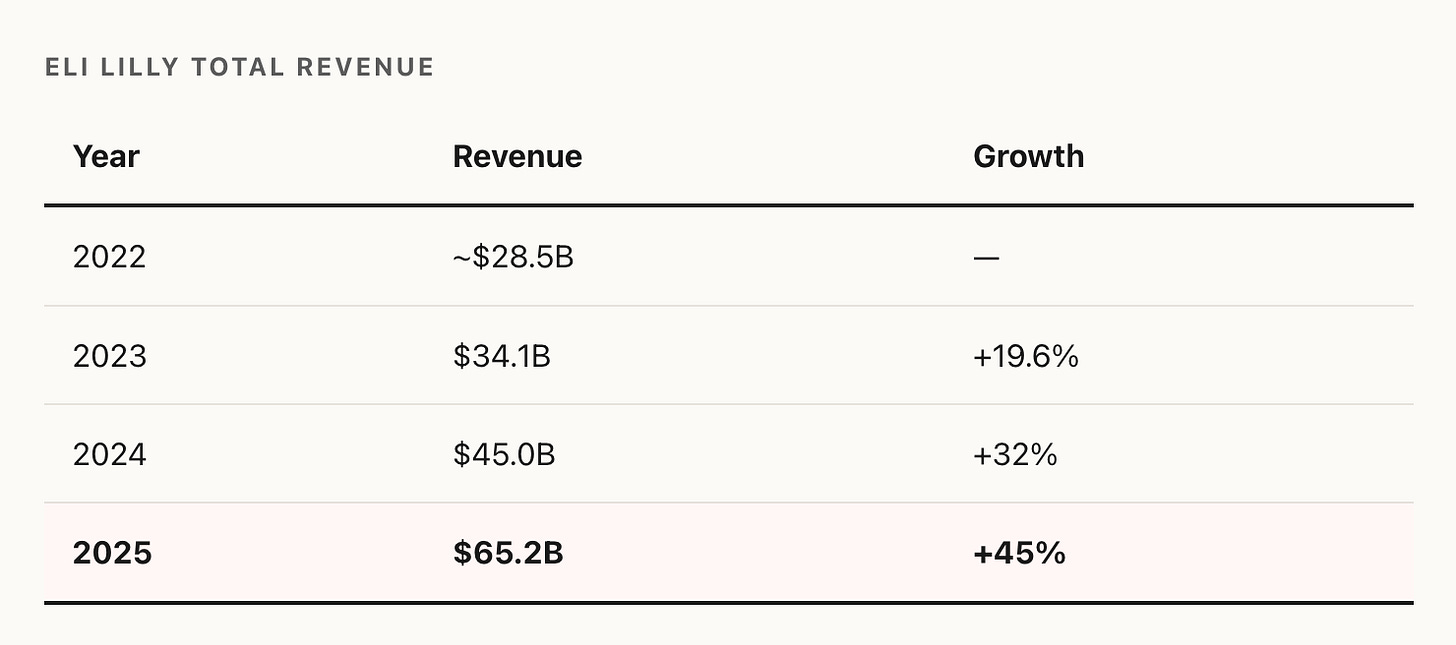The width and height of the screenshot is (1456, 645).
Task: Click the Revenue column header
Action: [x=517, y=157]
